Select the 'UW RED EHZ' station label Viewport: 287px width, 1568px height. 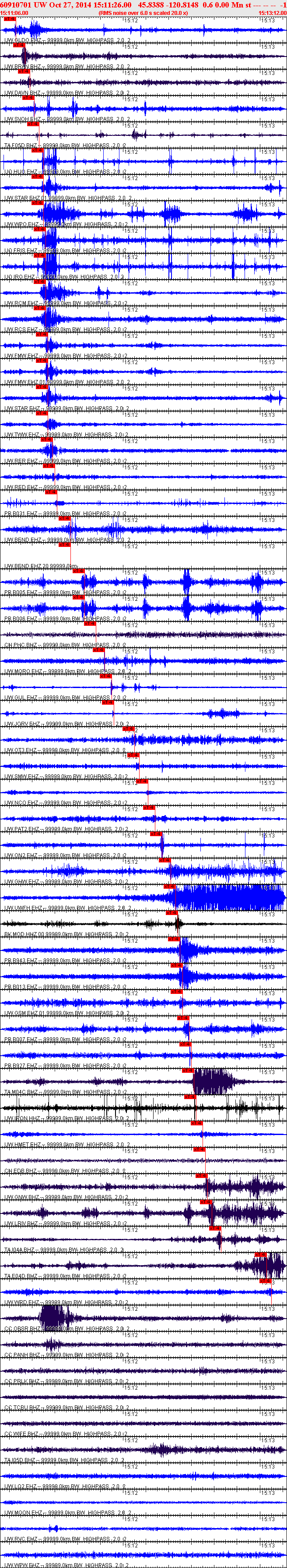22,487
